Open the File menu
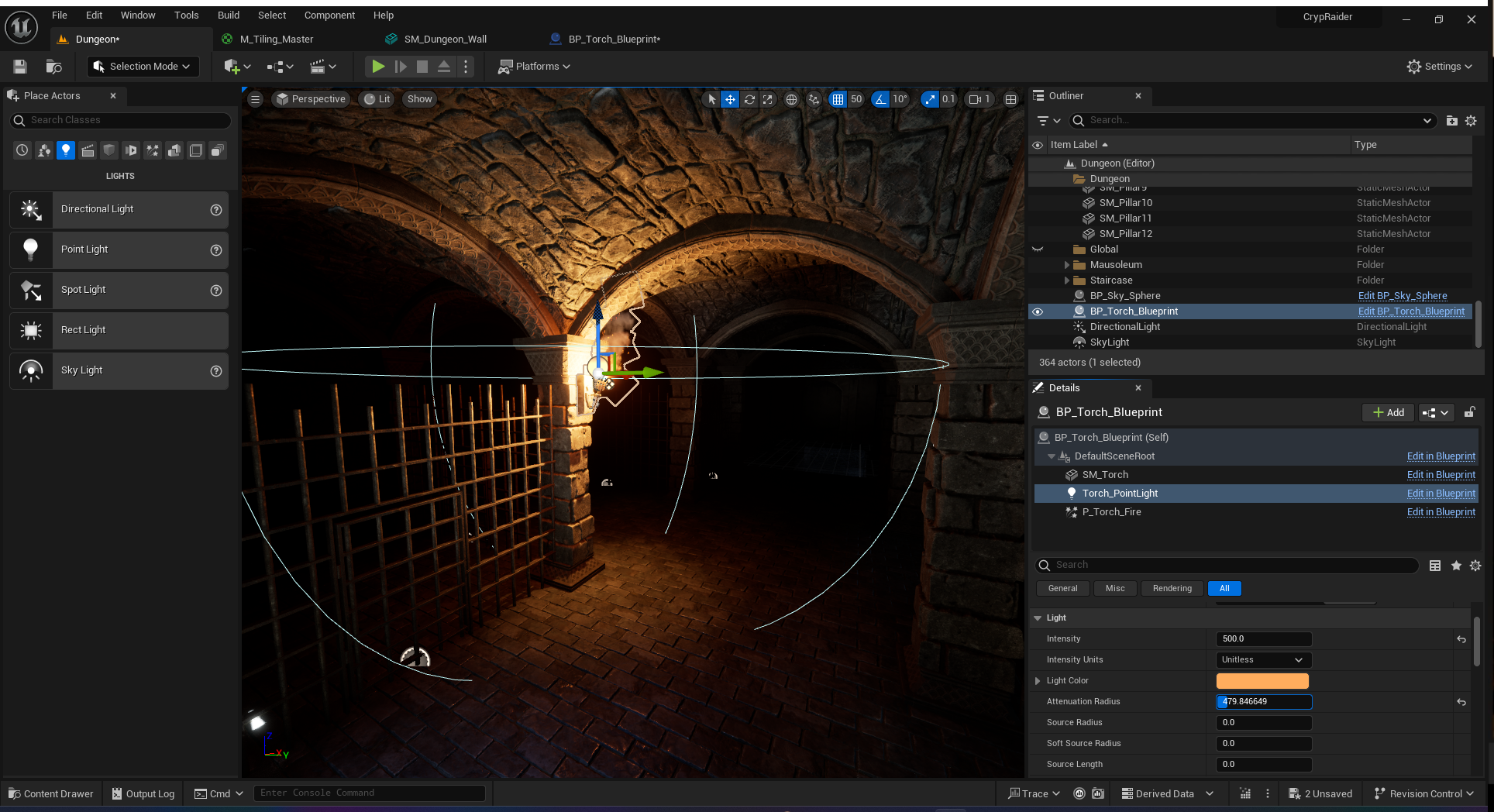This screenshot has width=1494, height=812. (60, 15)
